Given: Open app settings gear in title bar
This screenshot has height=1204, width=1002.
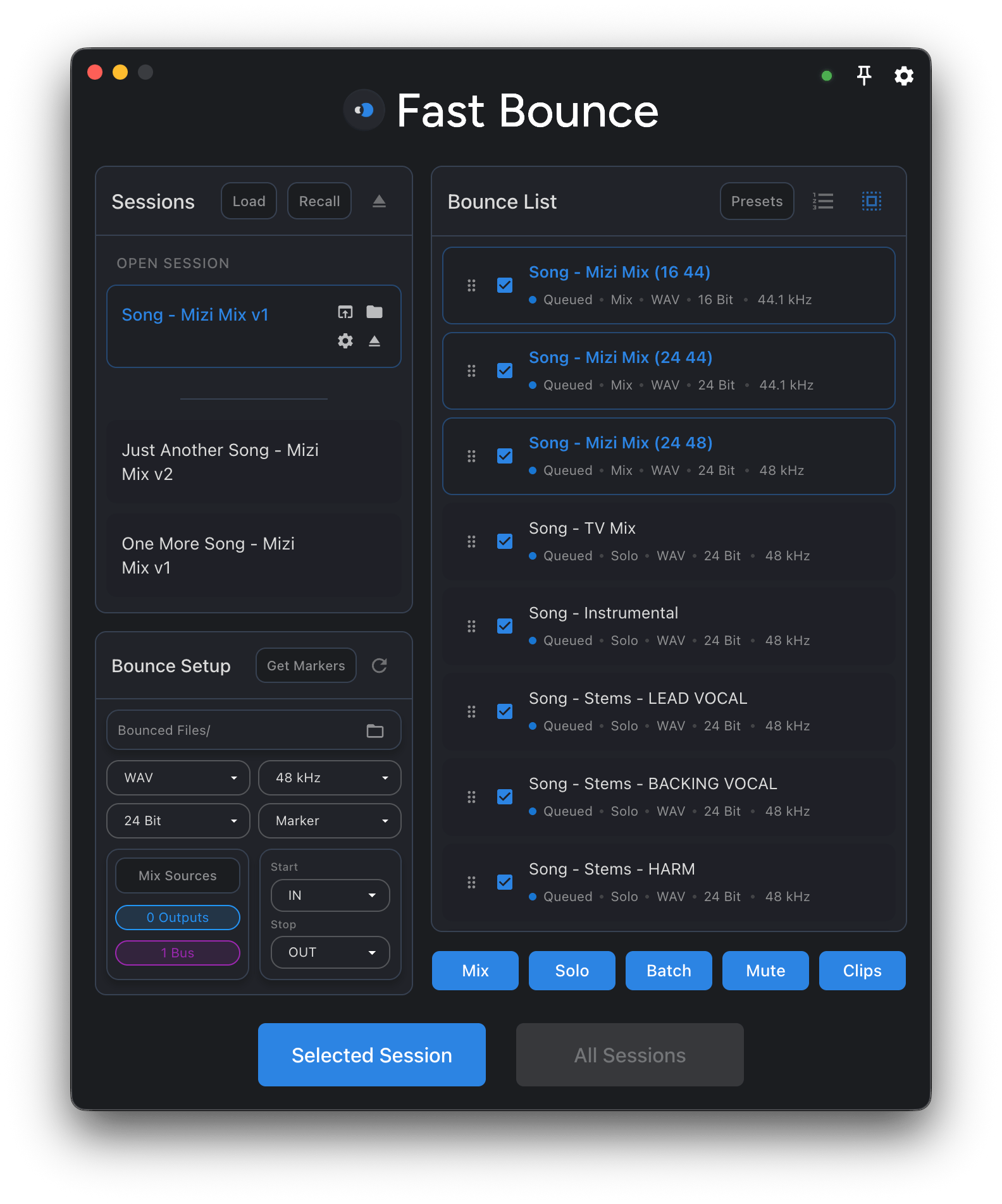Looking at the screenshot, I should click(x=904, y=76).
